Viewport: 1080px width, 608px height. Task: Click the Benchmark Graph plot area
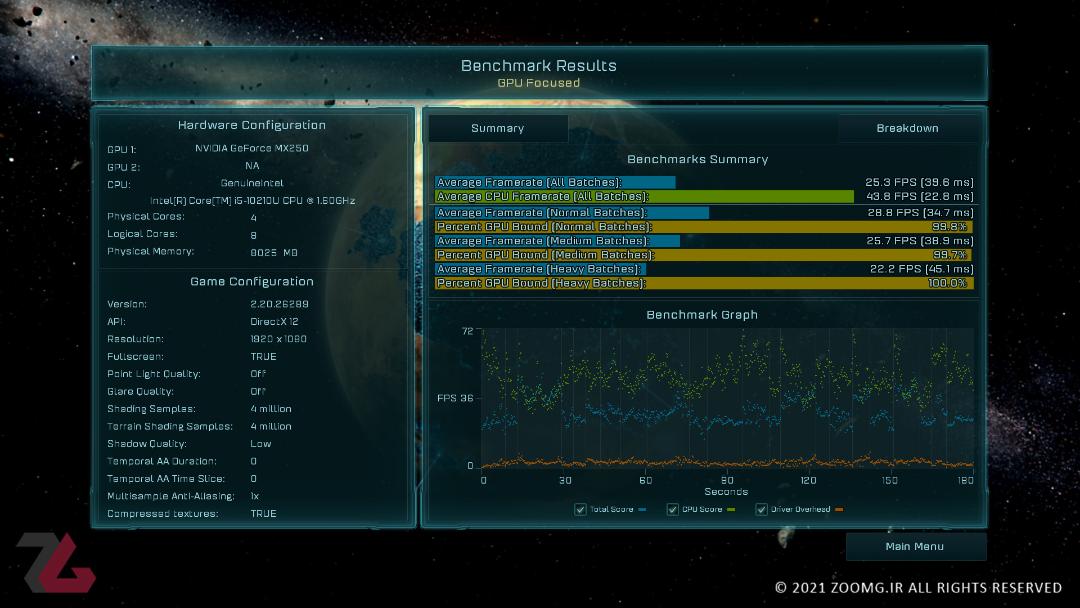point(728,398)
